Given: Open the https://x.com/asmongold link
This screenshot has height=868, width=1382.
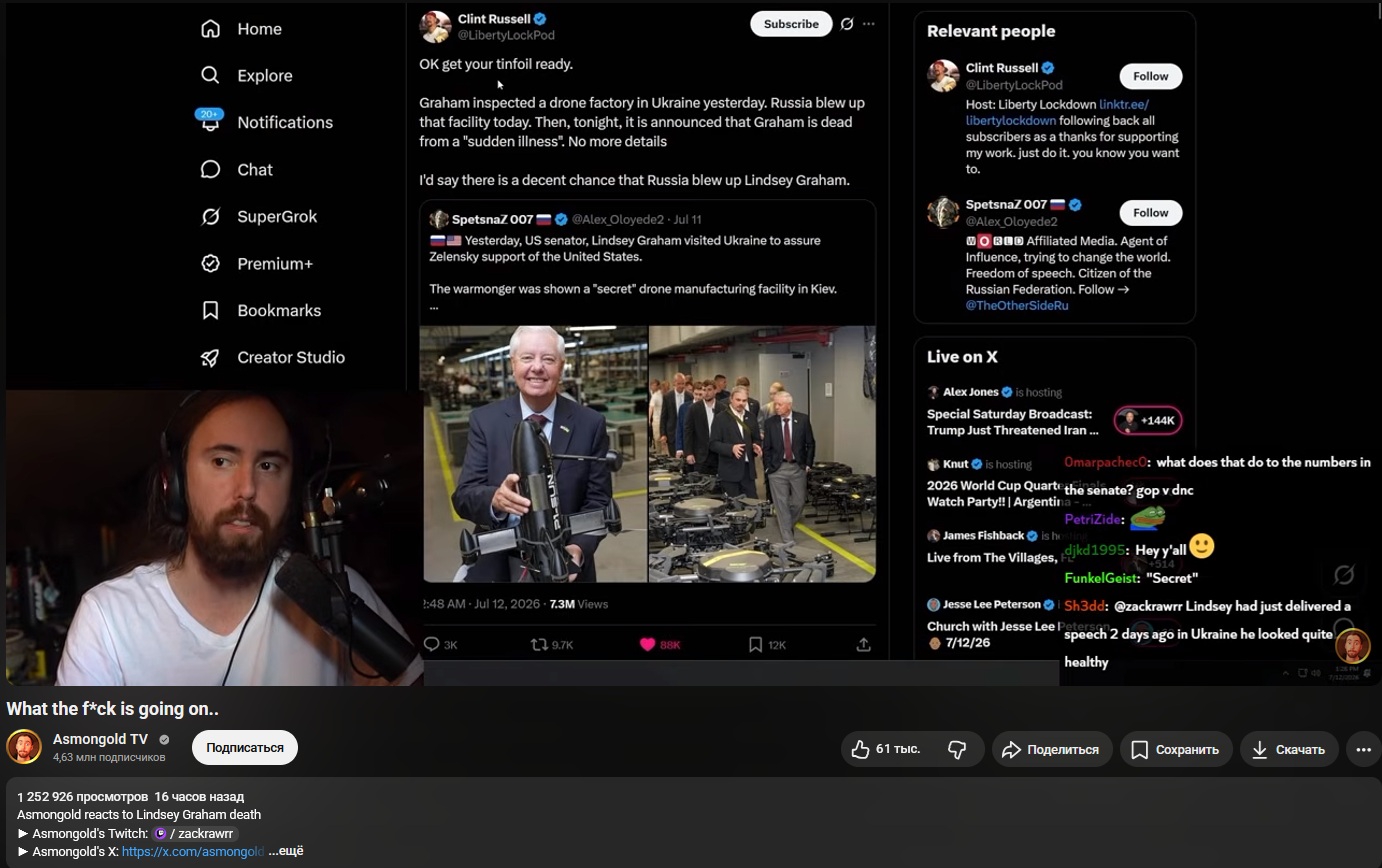Looking at the screenshot, I should coord(193,851).
